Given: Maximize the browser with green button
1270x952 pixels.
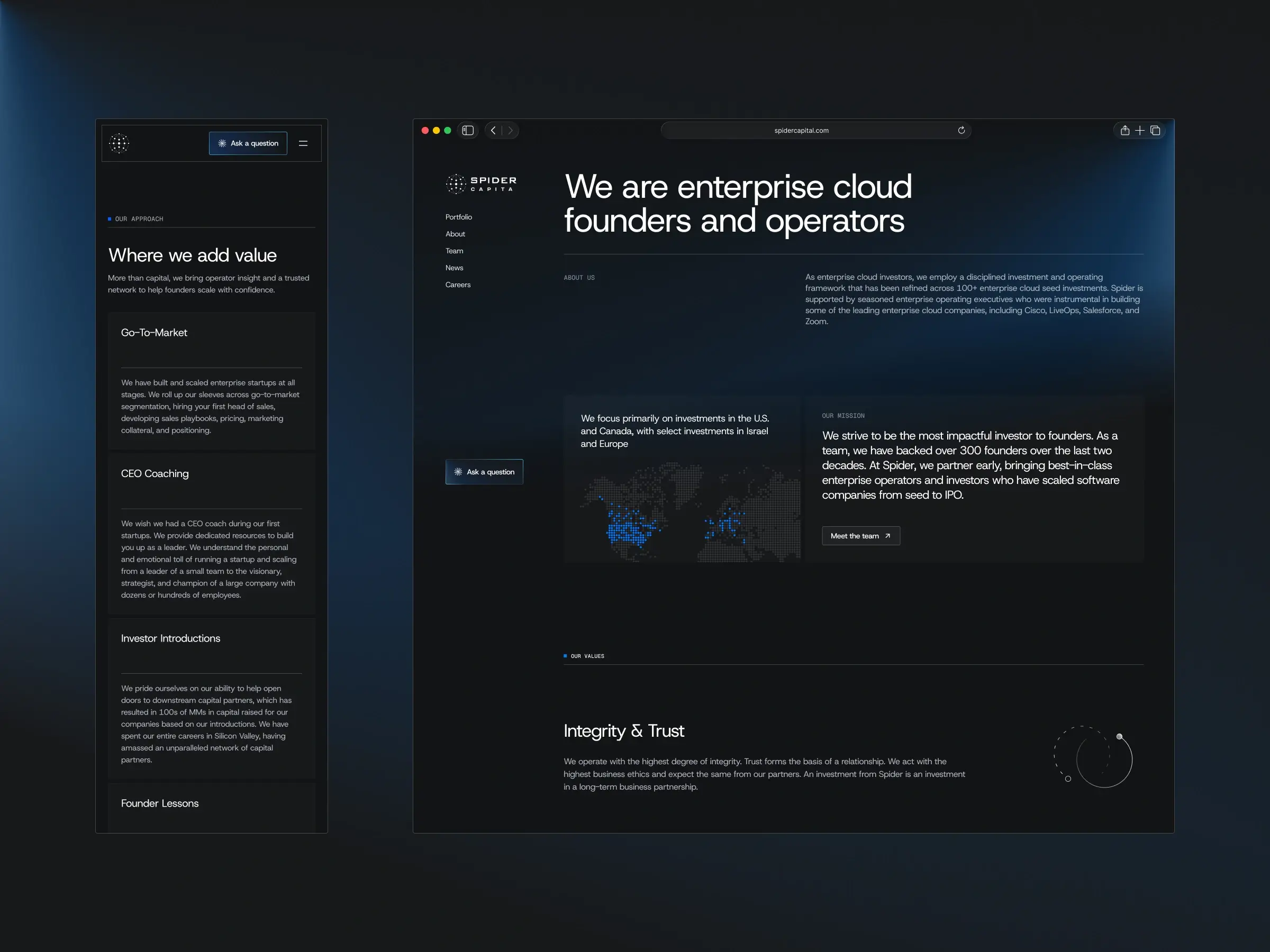Looking at the screenshot, I should (x=448, y=130).
